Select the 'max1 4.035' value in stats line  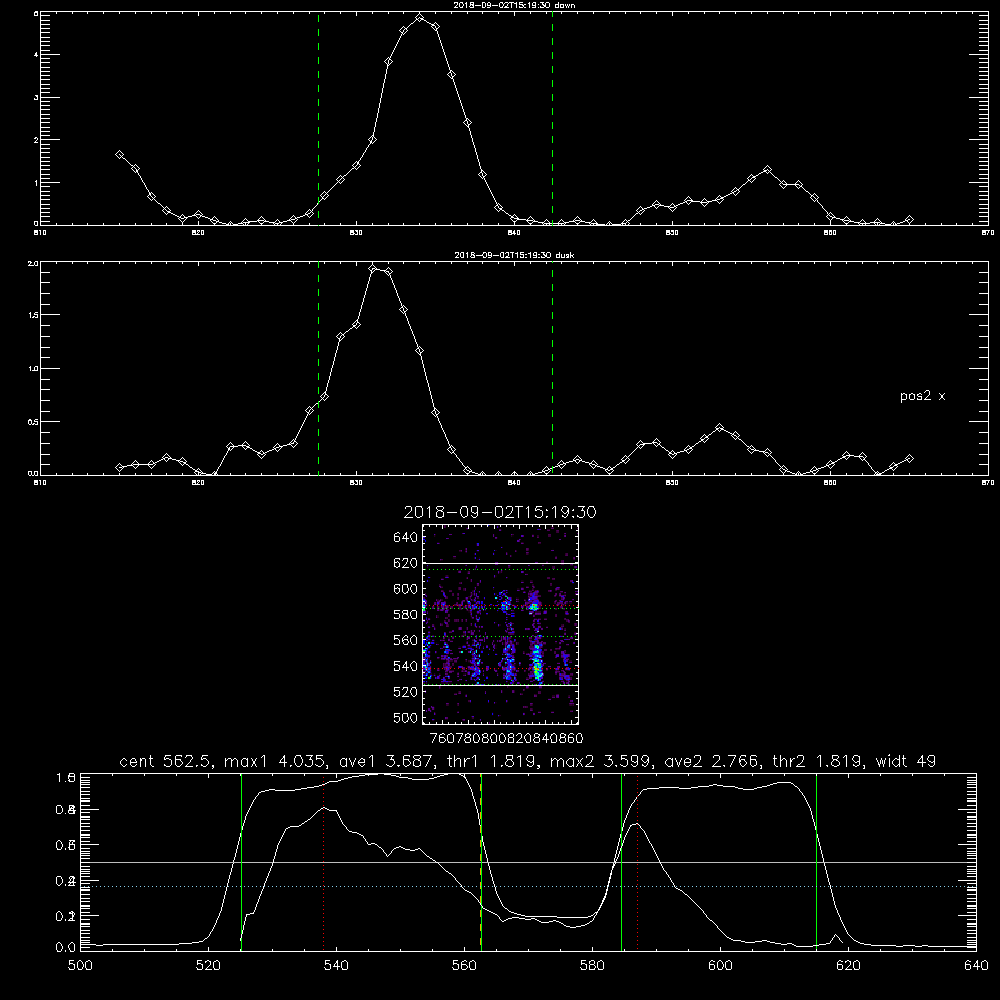[x=272, y=761]
